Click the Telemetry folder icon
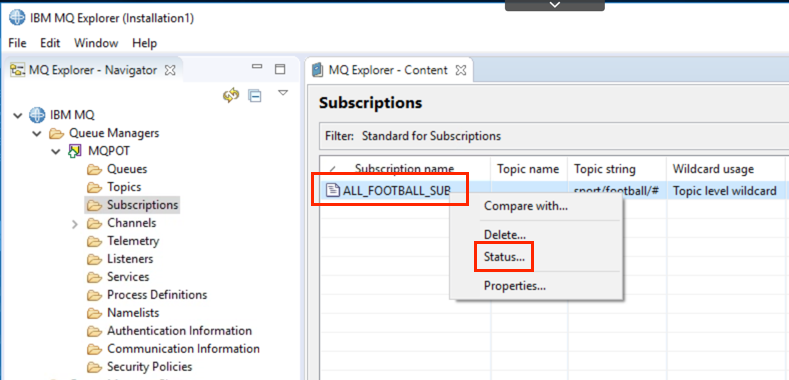This screenshot has height=380, width=789. (x=95, y=241)
